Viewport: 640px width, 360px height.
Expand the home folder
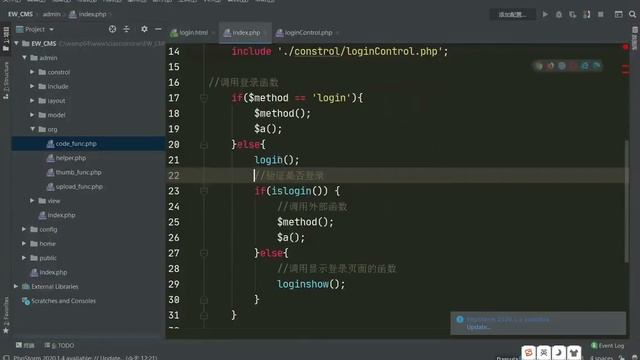click(x=24, y=243)
